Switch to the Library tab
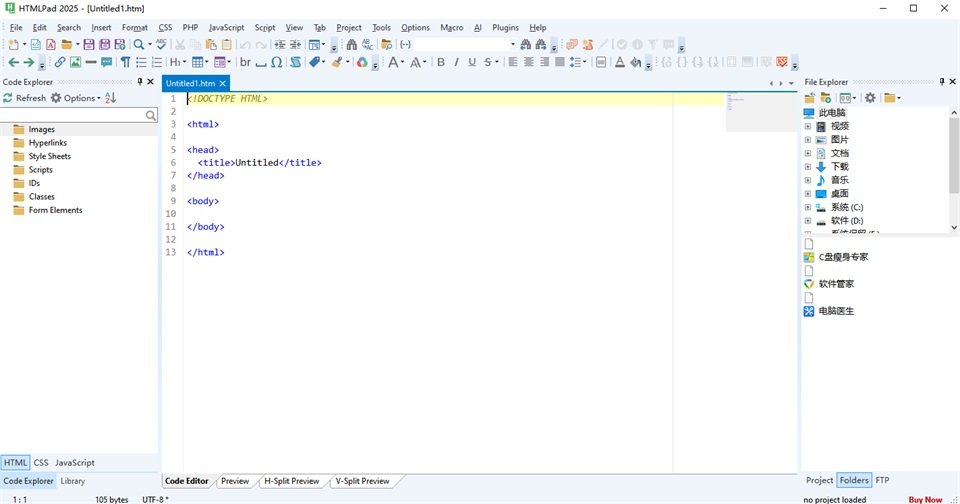This screenshot has width=960, height=504. click(x=73, y=481)
